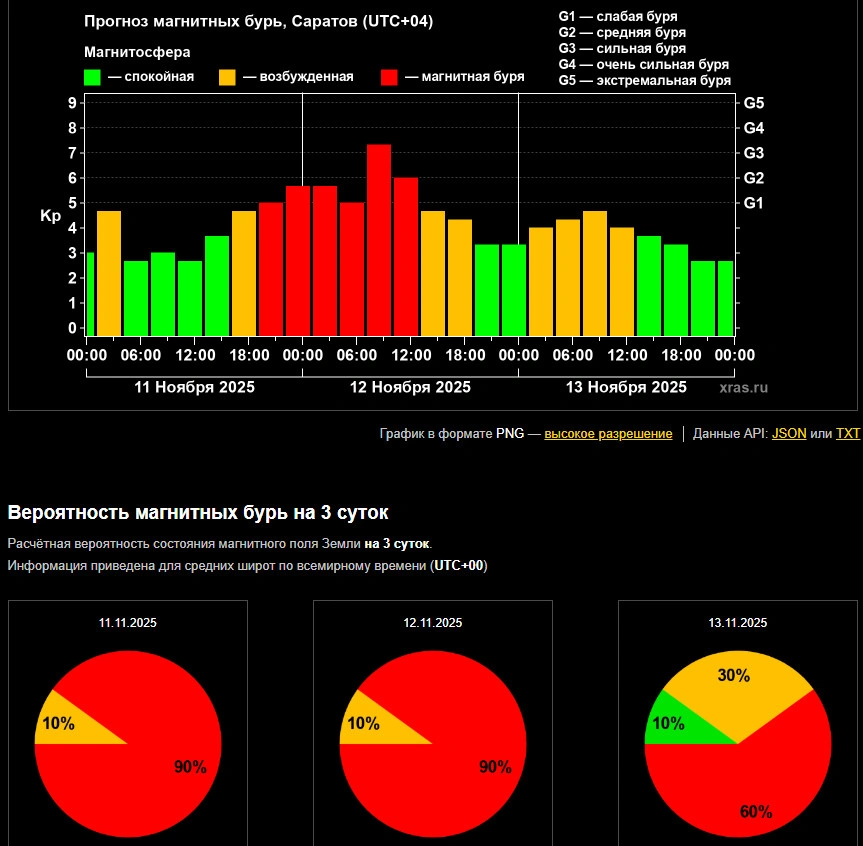The width and height of the screenshot is (863, 846).
Task: Click the tallest red bar on 12 November
Action: click(x=379, y=240)
